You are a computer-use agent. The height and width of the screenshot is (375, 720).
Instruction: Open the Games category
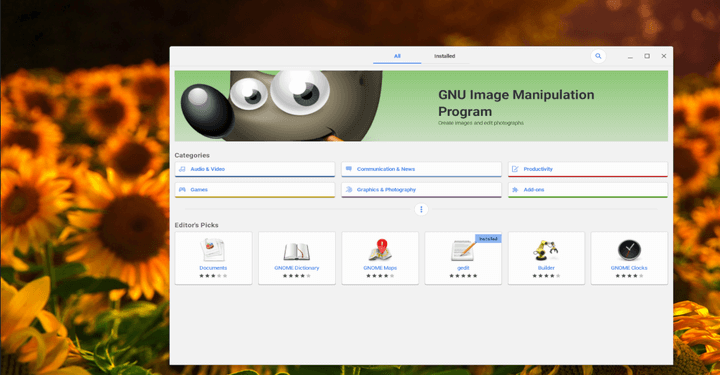click(255, 190)
